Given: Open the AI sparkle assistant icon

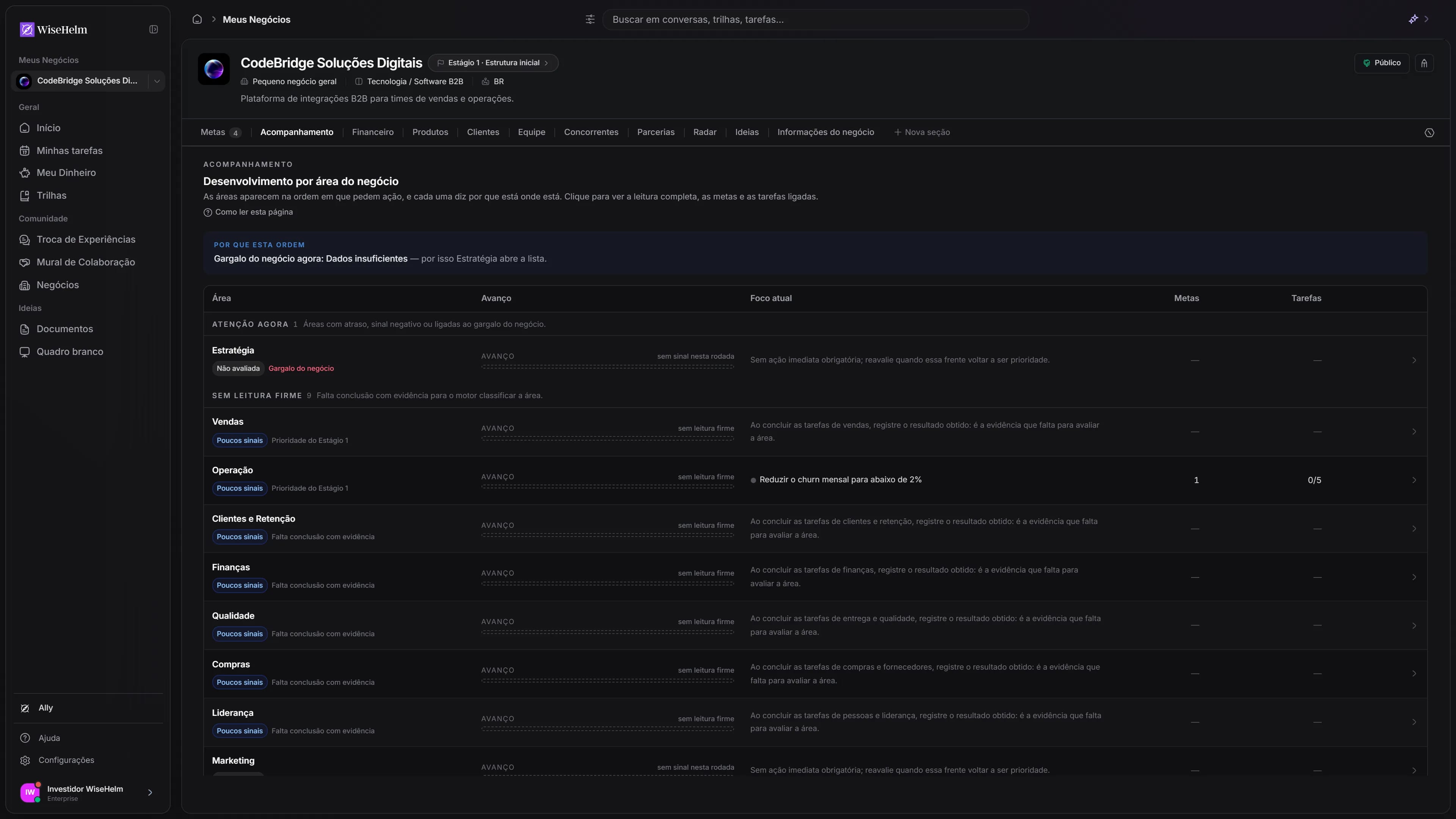Looking at the screenshot, I should click(1413, 19).
